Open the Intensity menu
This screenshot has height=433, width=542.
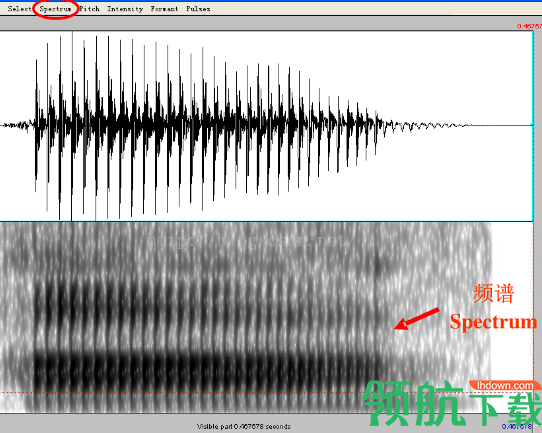tap(125, 9)
